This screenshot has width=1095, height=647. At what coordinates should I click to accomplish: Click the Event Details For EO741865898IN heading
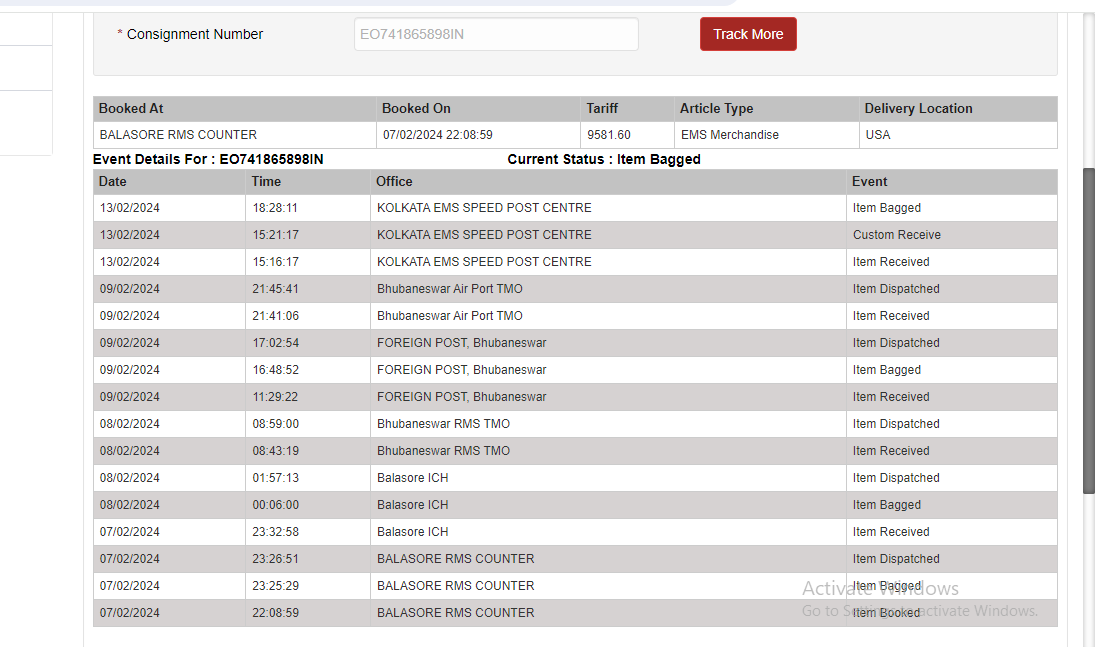(208, 159)
